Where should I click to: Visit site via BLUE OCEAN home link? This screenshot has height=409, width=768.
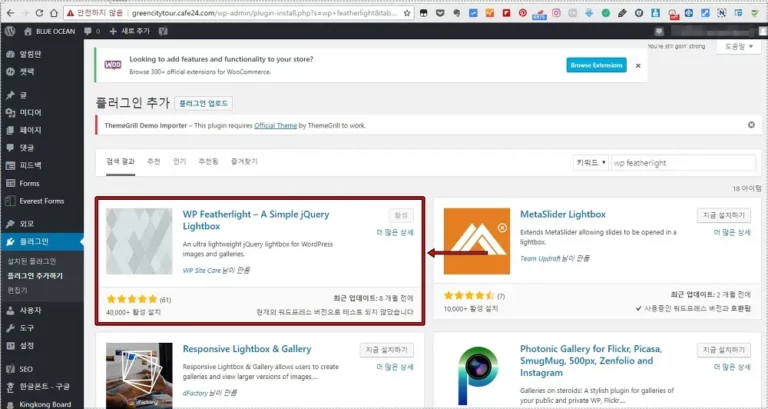(49, 31)
